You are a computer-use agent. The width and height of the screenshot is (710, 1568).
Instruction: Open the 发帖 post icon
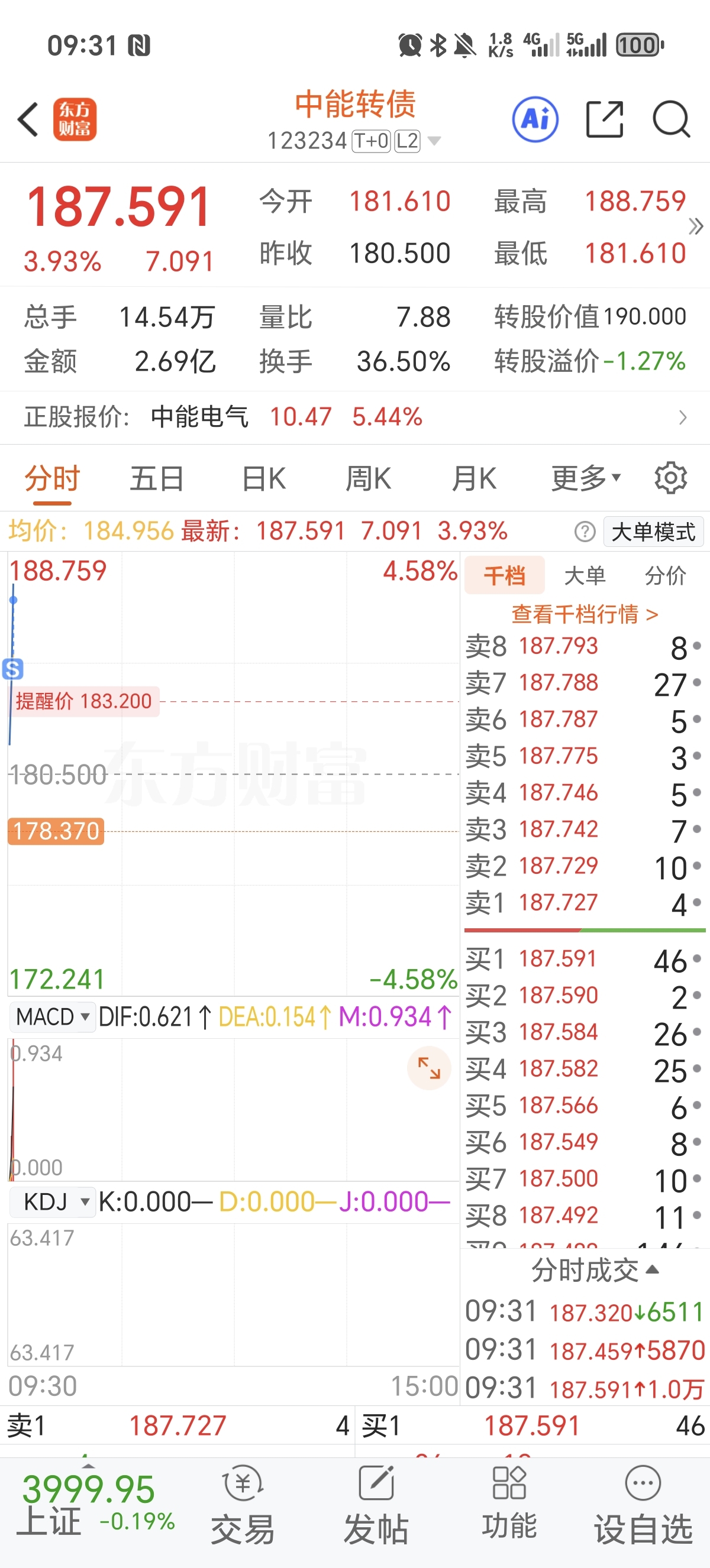tap(376, 1505)
